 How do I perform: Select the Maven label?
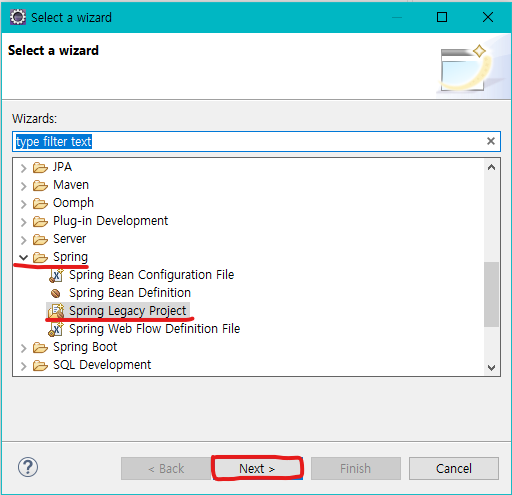71,185
